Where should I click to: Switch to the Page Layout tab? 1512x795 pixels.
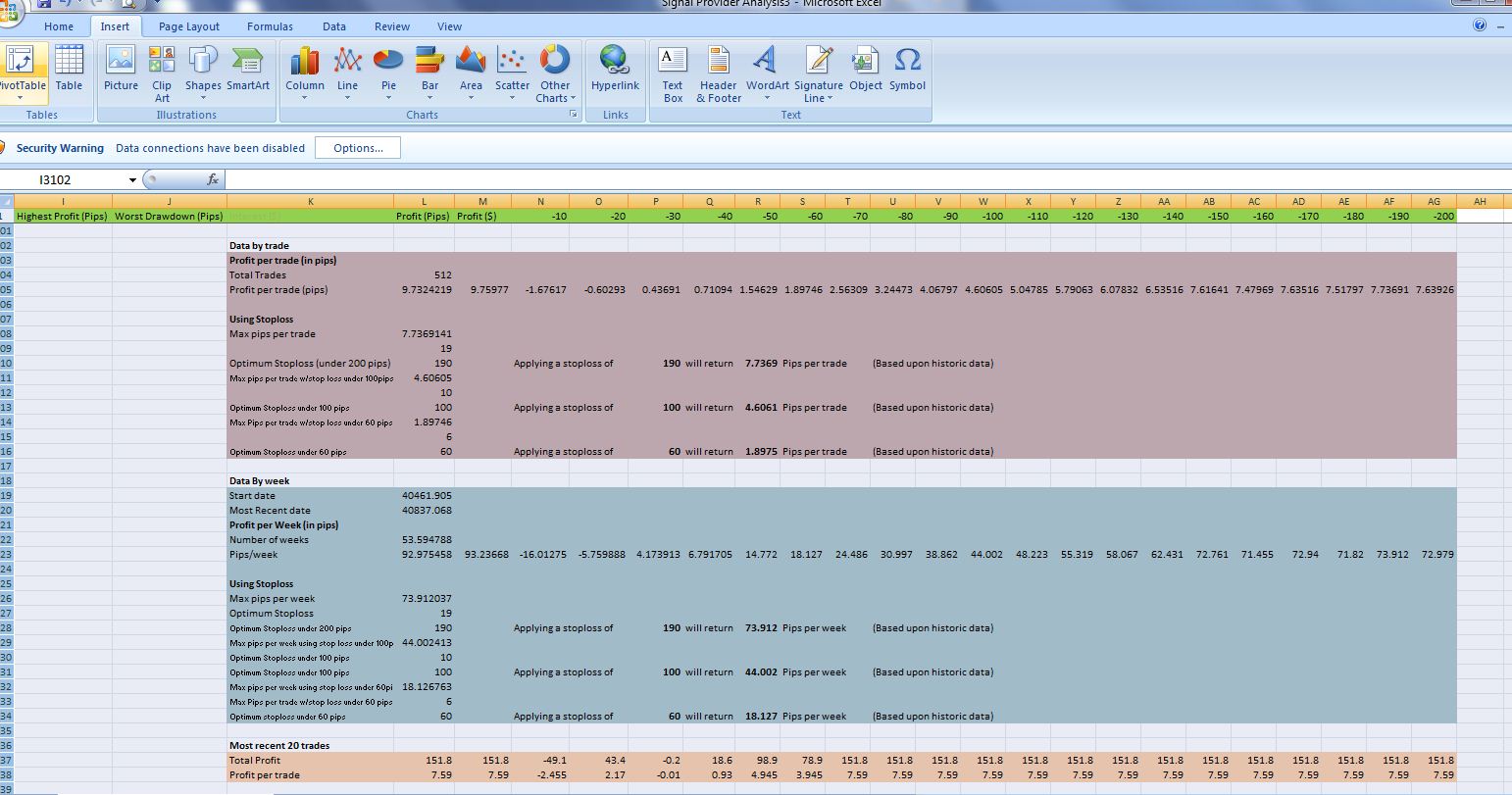coord(189,26)
